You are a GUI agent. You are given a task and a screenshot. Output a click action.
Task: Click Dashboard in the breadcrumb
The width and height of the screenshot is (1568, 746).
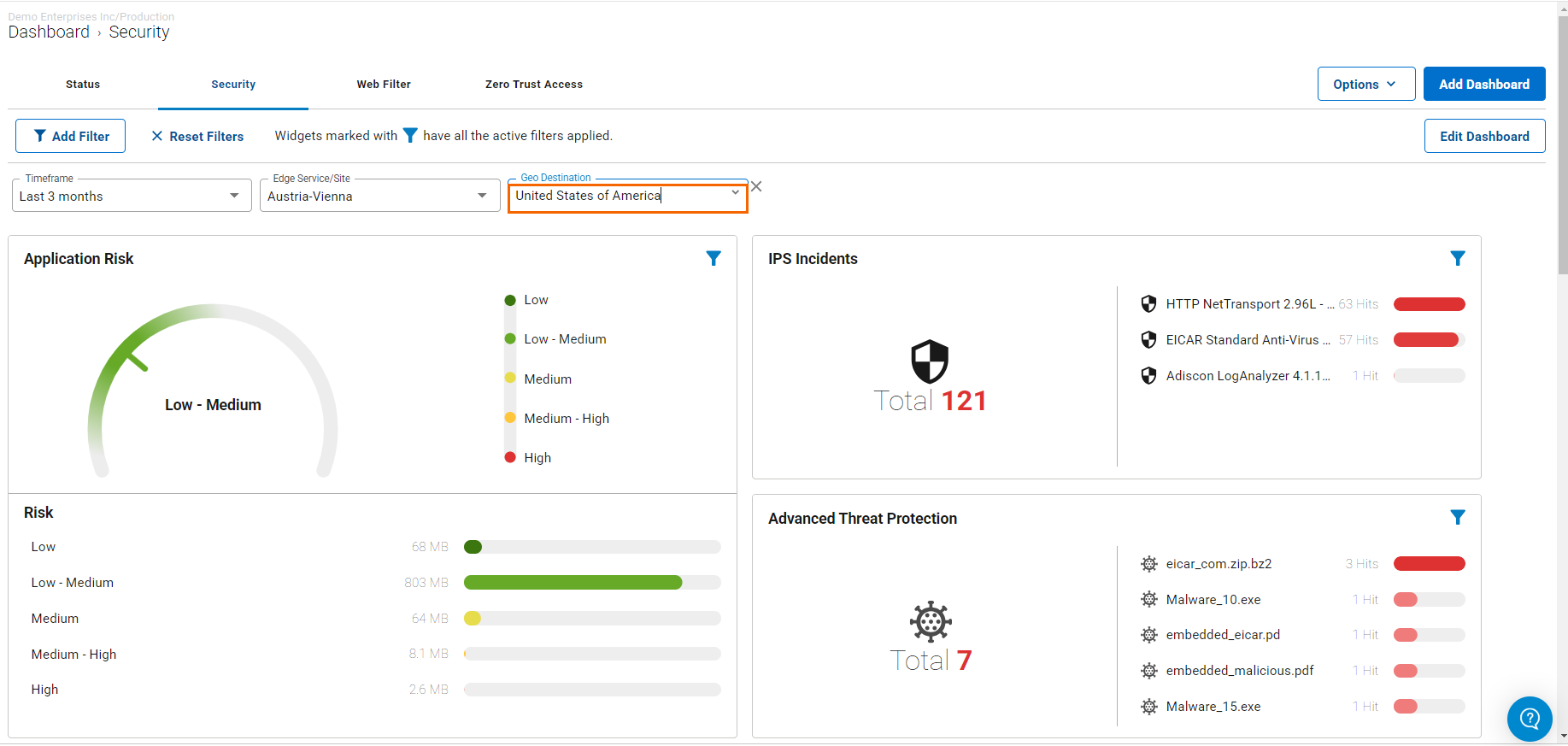click(x=49, y=32)
